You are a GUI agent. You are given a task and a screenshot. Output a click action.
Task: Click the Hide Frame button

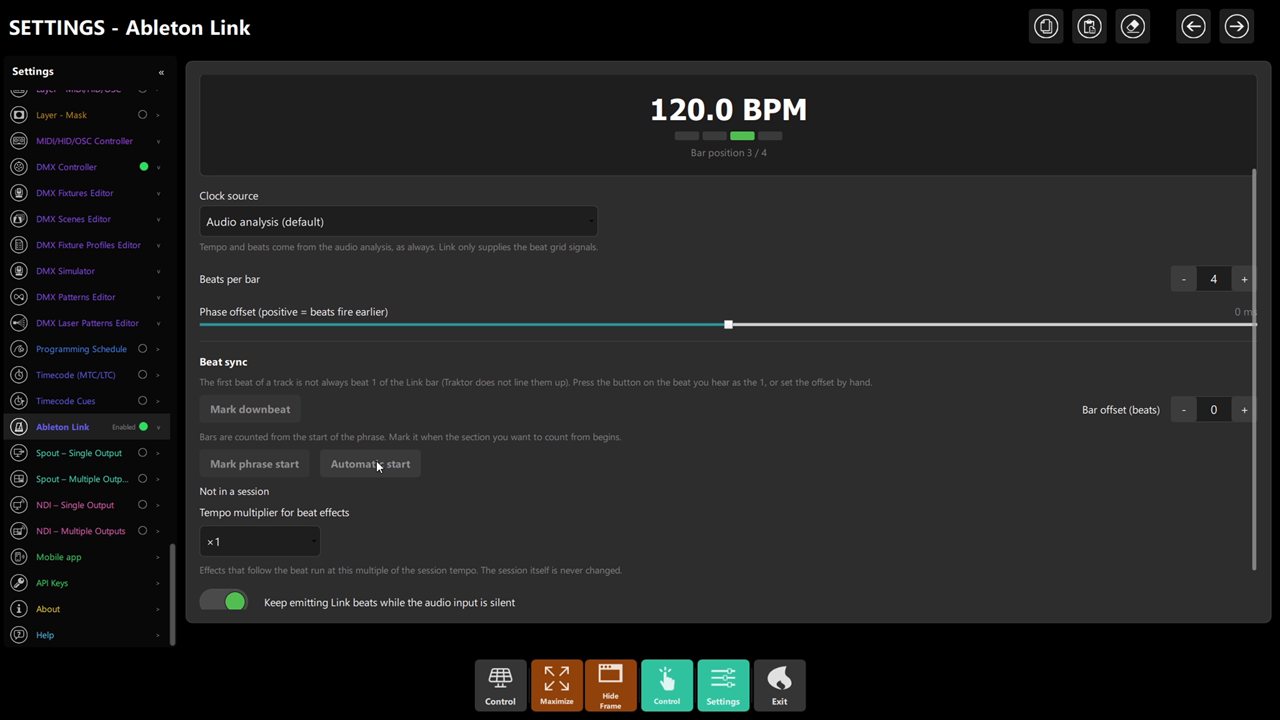click(610, 685)
